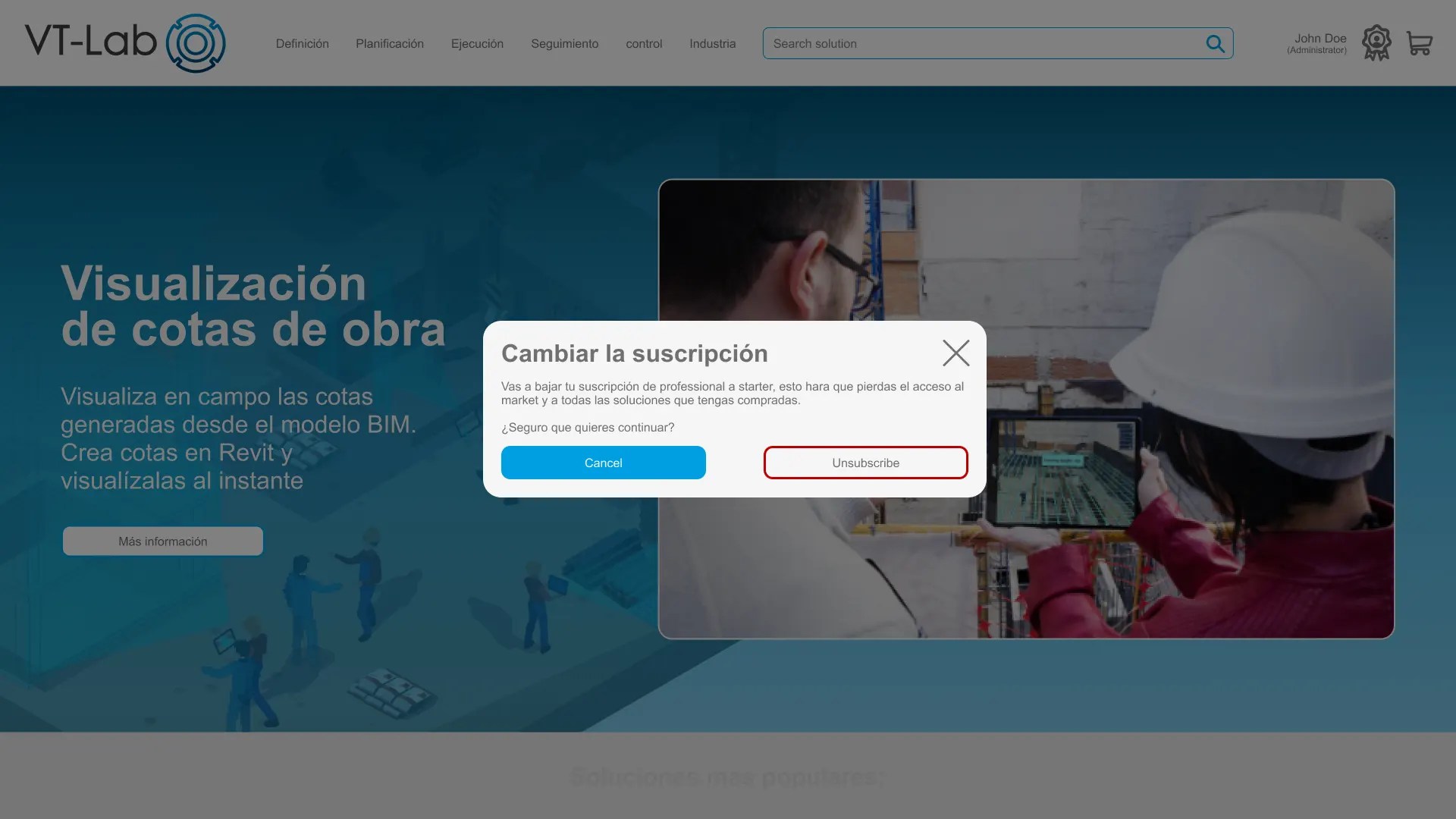Confirm with the Unsubscribe button
Image resolution: width=1456 pixels, height=819 pixels.
pos(865,463)
